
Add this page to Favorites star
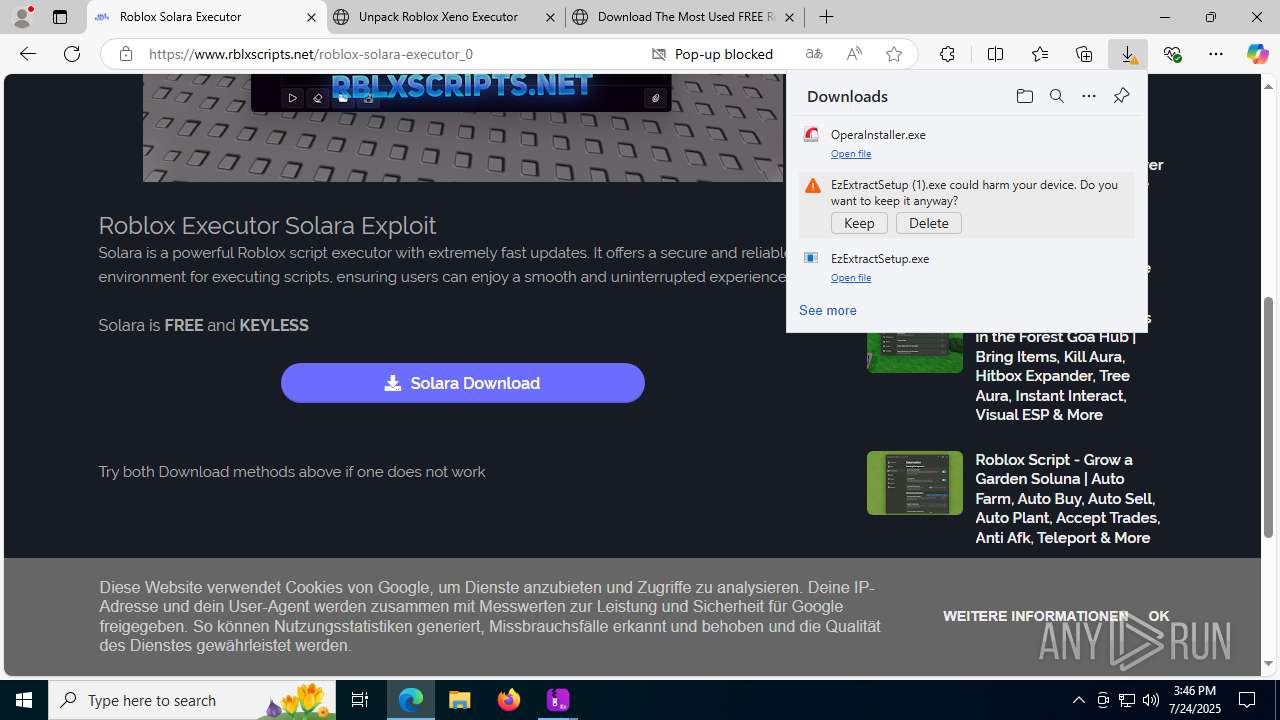(x=894, y=54)
